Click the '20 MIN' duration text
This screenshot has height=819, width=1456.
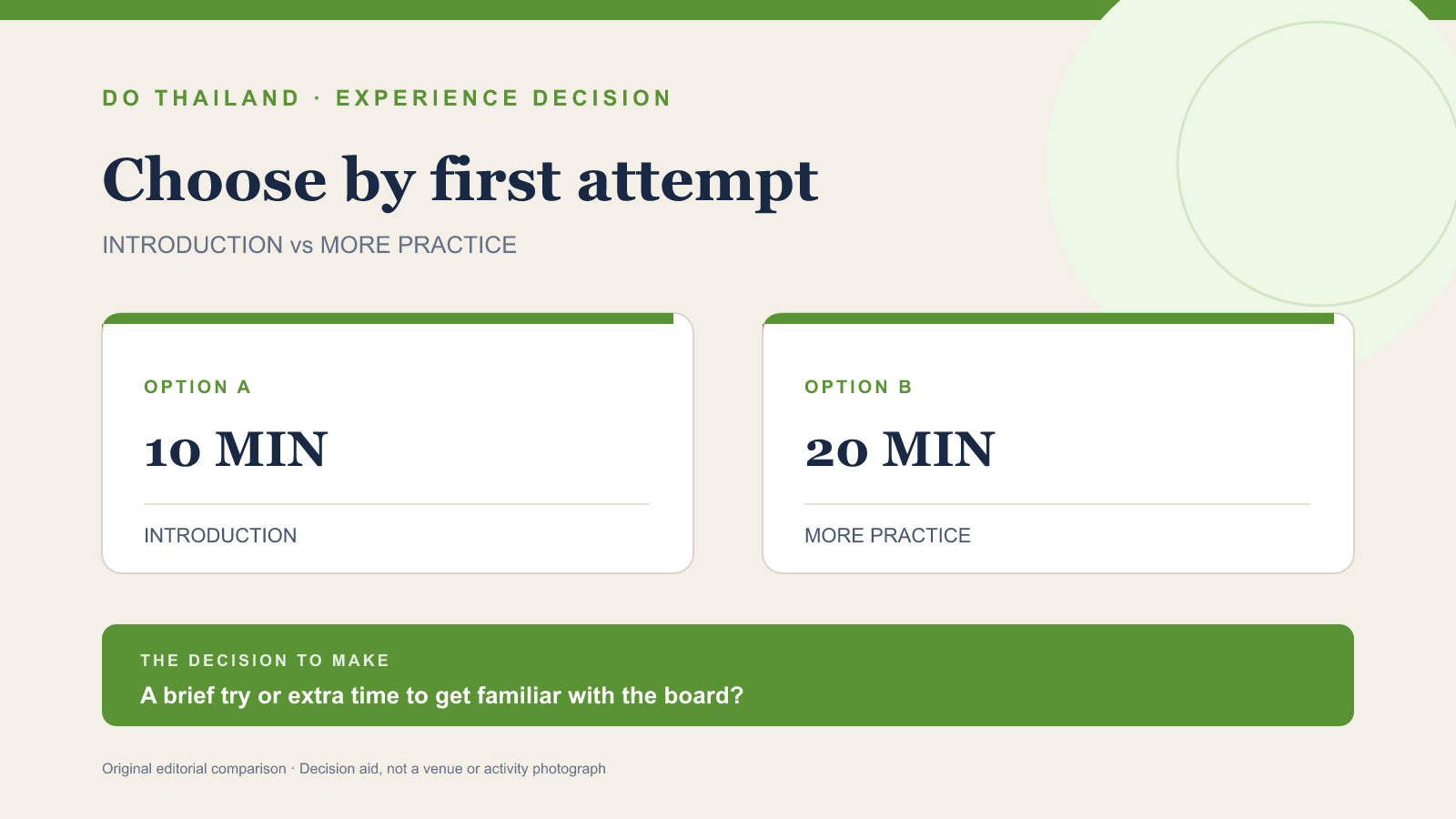(x=900, y=450)
